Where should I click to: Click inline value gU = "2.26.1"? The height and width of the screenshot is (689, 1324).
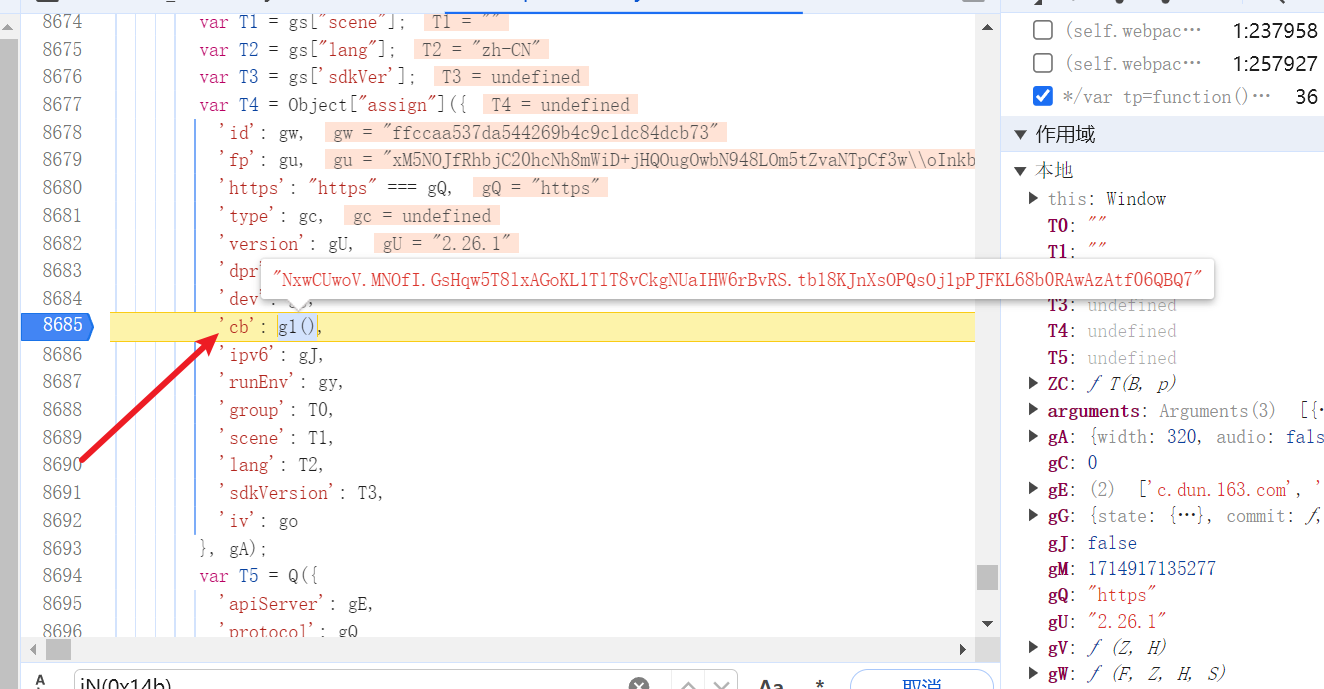click(x=446, y=243)
